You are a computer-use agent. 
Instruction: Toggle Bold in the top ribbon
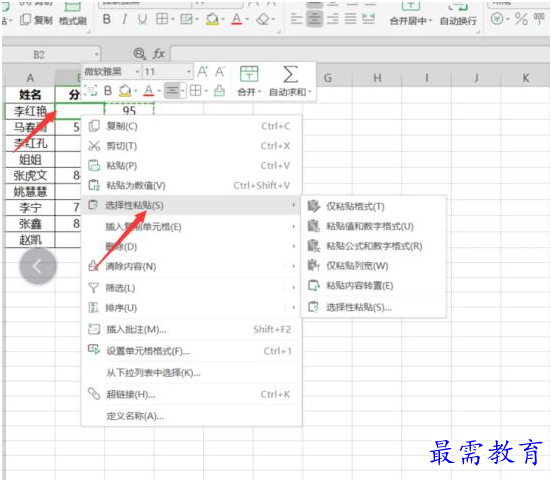(106, 19)
